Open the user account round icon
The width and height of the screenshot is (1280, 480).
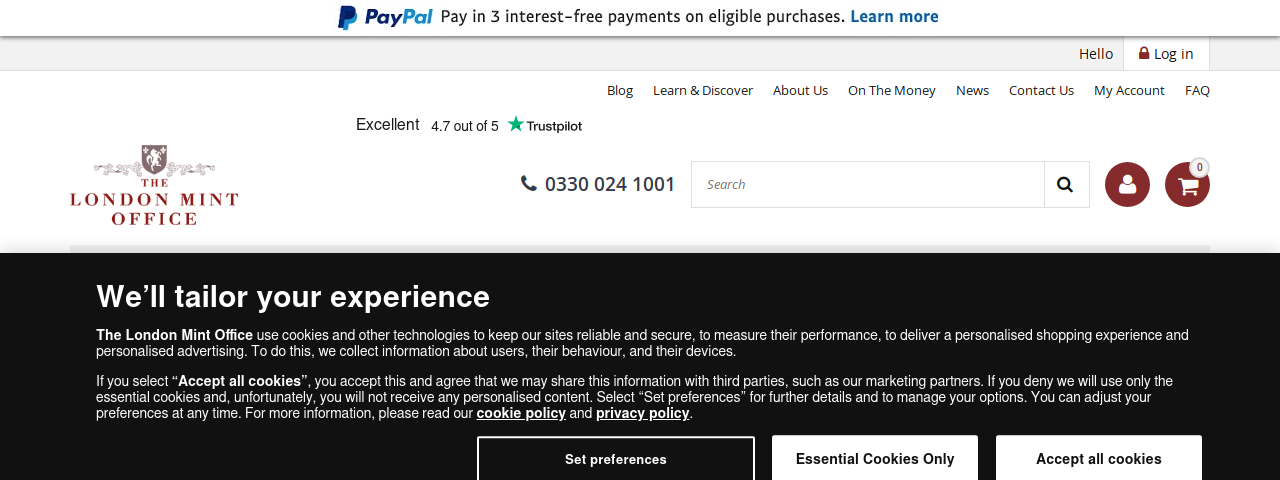click(x=1127, y=184)
